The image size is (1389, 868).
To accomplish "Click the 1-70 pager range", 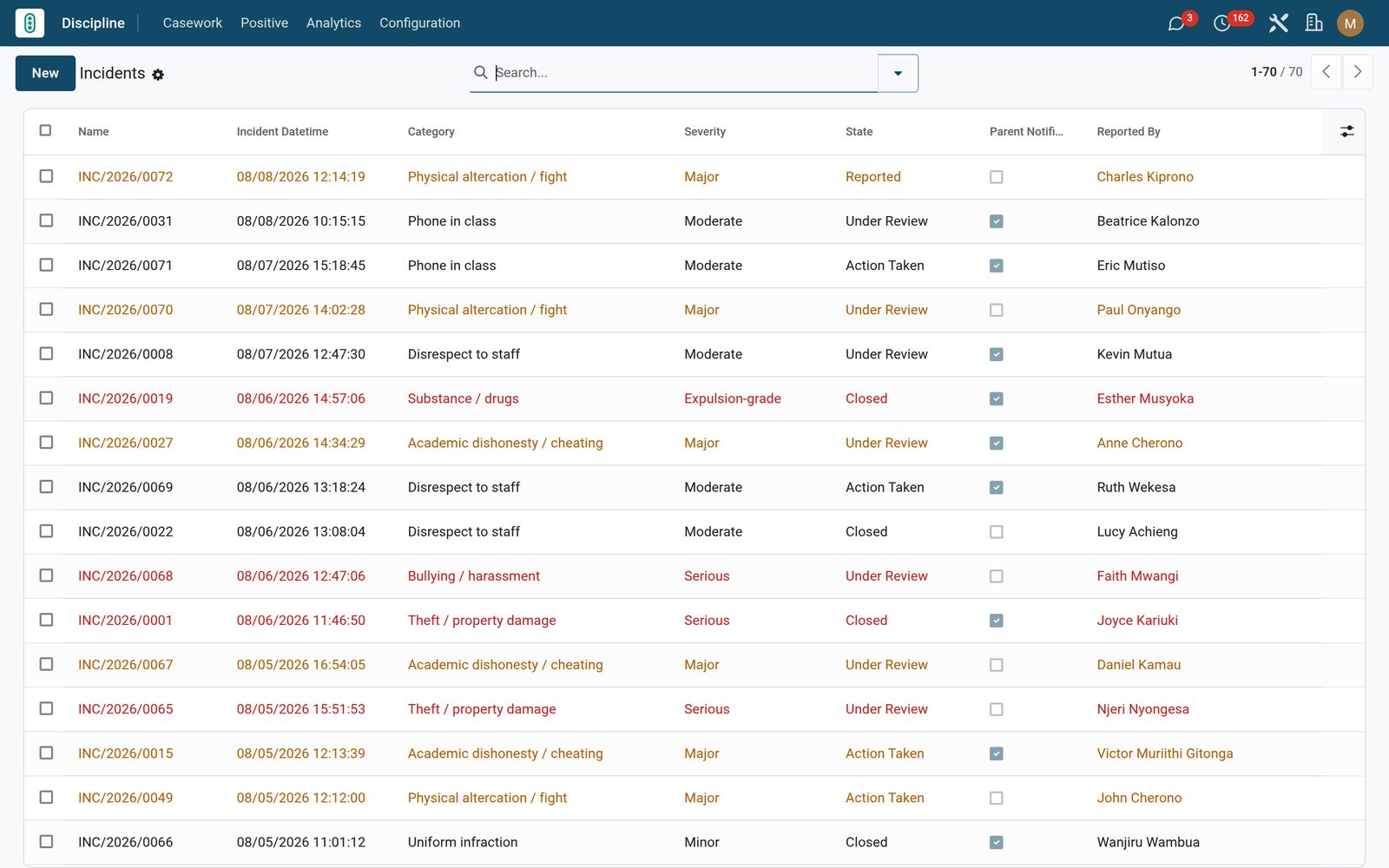I will click(1263, 72).
